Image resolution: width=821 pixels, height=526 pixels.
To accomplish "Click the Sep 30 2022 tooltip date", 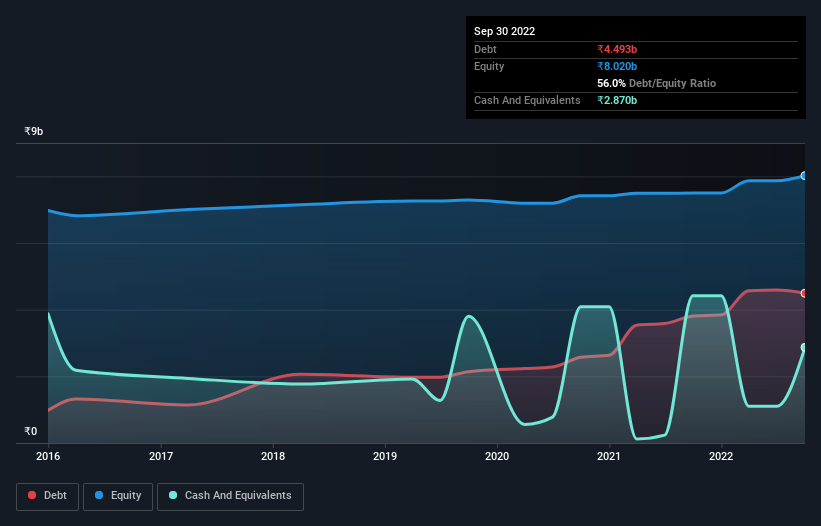I will tap(505, 31).
